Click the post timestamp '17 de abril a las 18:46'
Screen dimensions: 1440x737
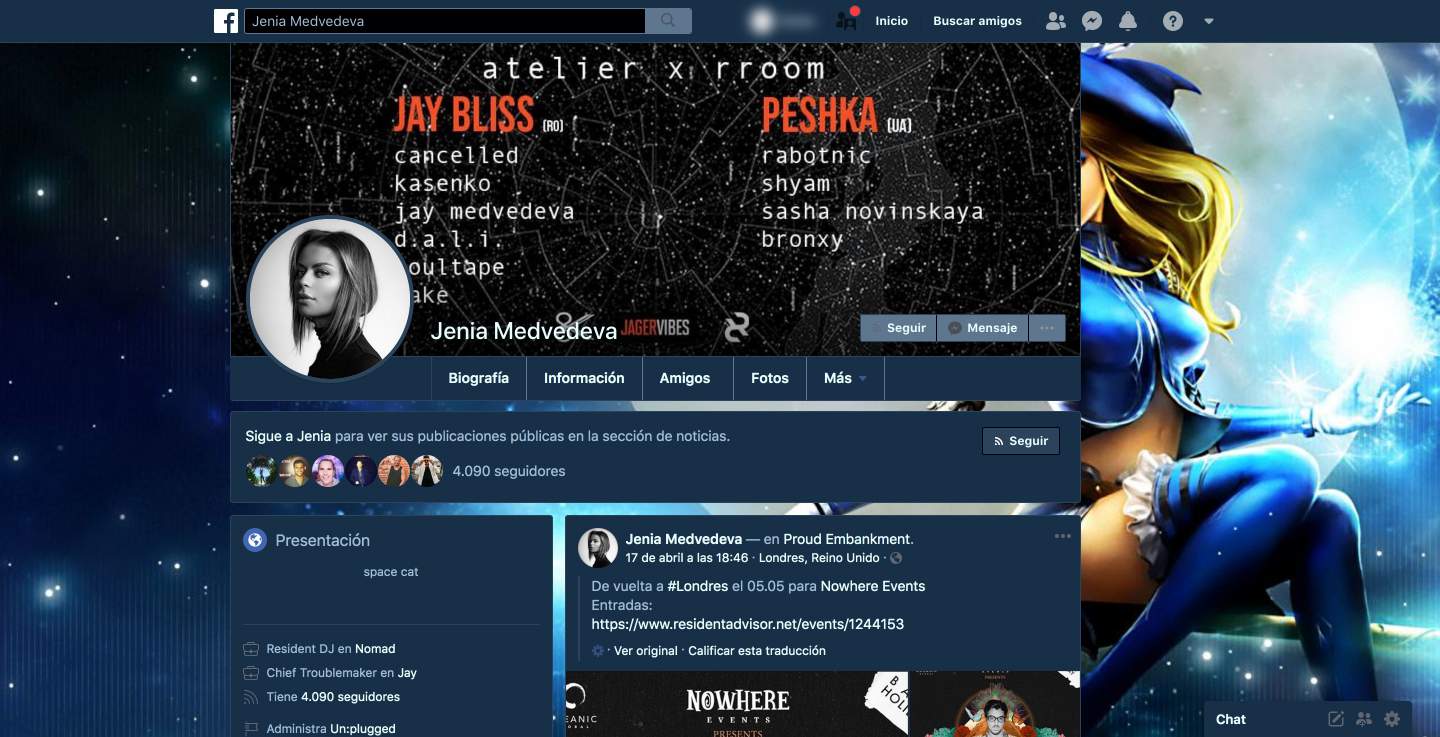[687, 558]
